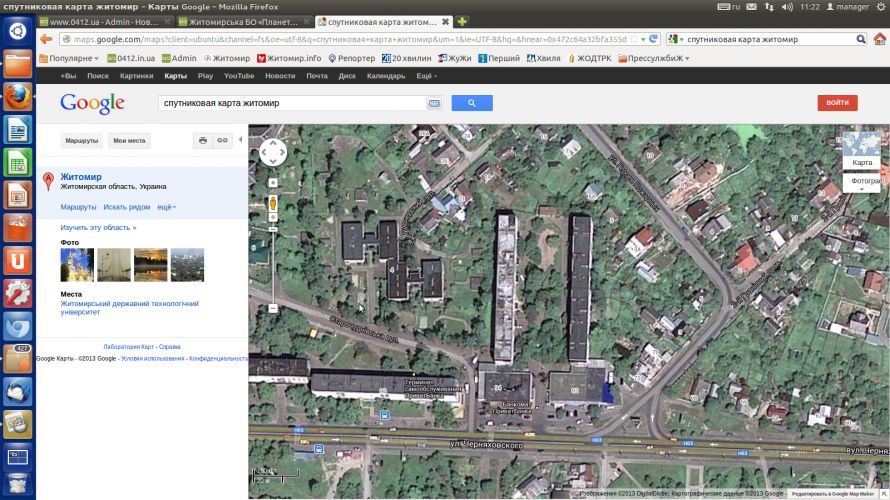Open the first cathedral photo thumbnail
Screen dimensions: 890x500
77,264
